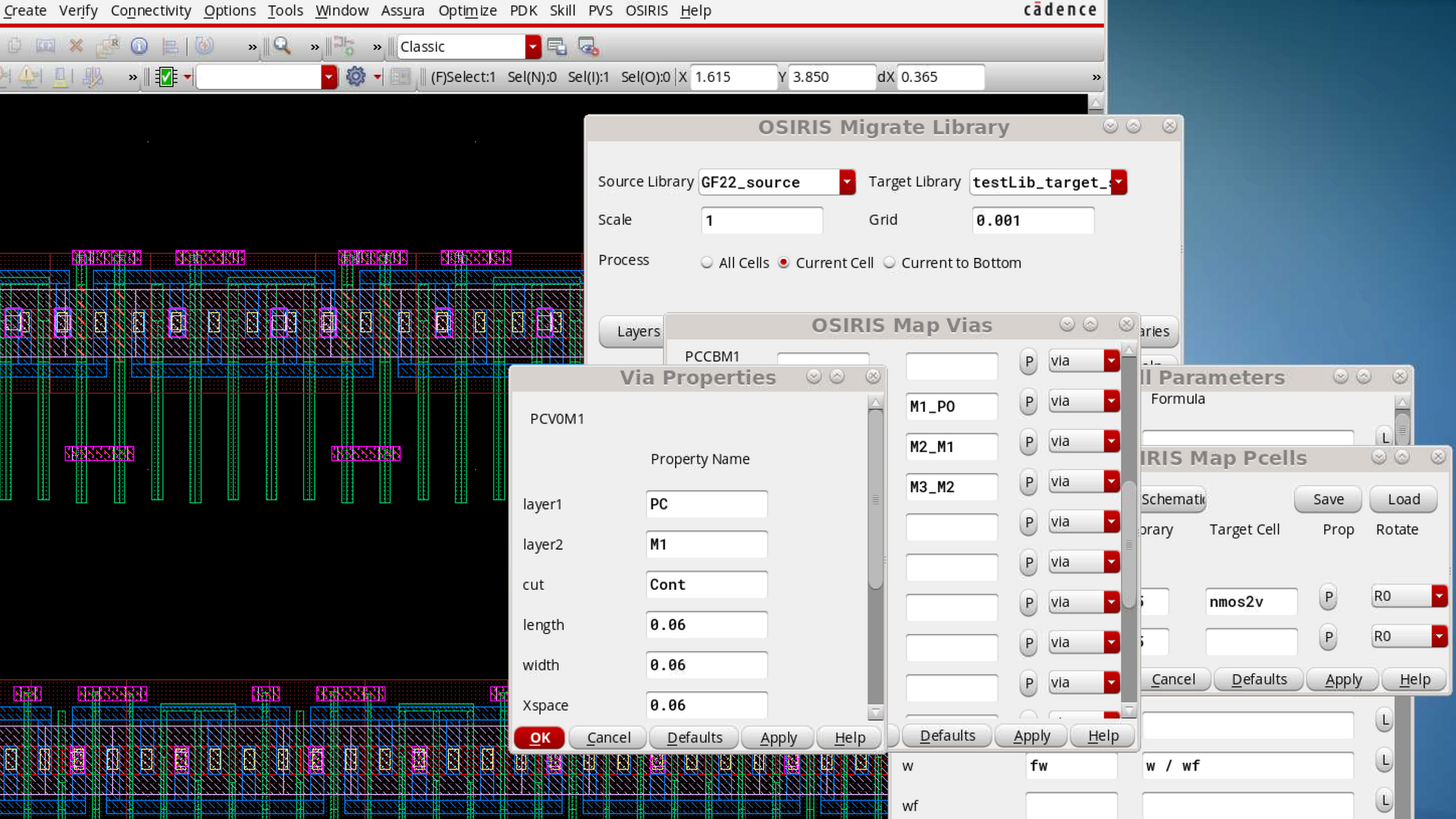1456x819 pixels.
Task: Click OK in Via Properties dialog
Action: (539, 738)
